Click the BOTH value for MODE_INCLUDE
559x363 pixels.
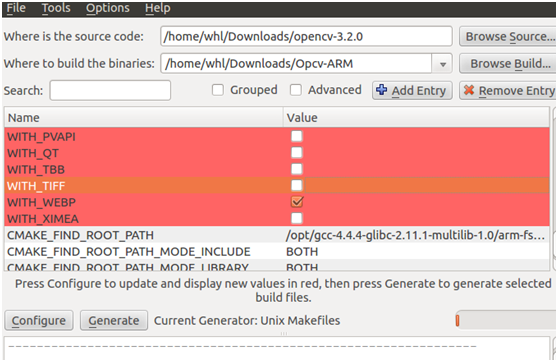tap(302, 252)
